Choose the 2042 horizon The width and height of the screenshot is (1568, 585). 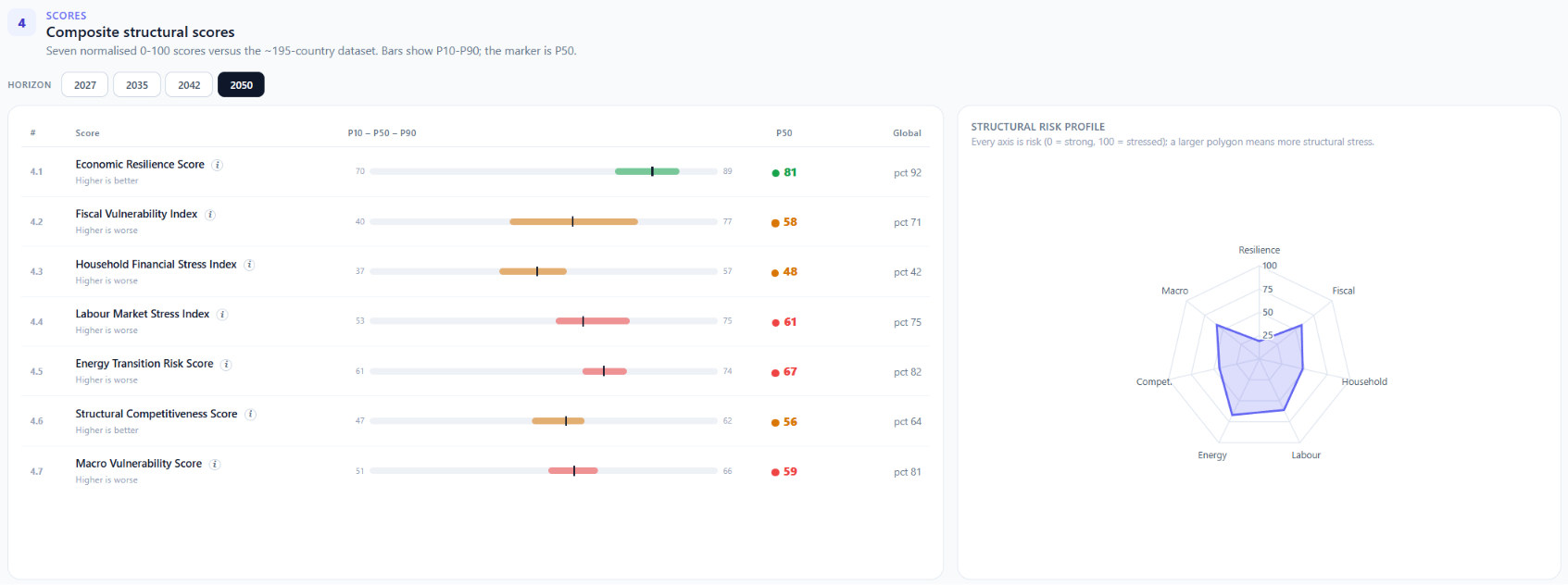click(x=189, y=84)
